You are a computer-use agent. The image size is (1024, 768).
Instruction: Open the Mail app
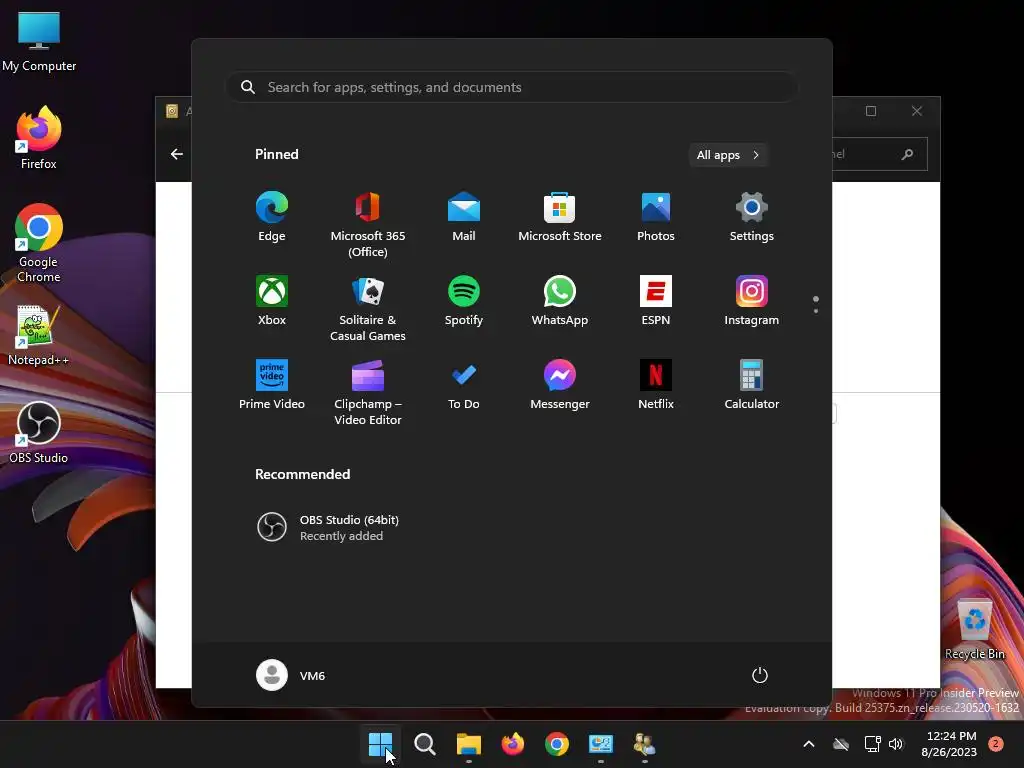tap(464, 217)
